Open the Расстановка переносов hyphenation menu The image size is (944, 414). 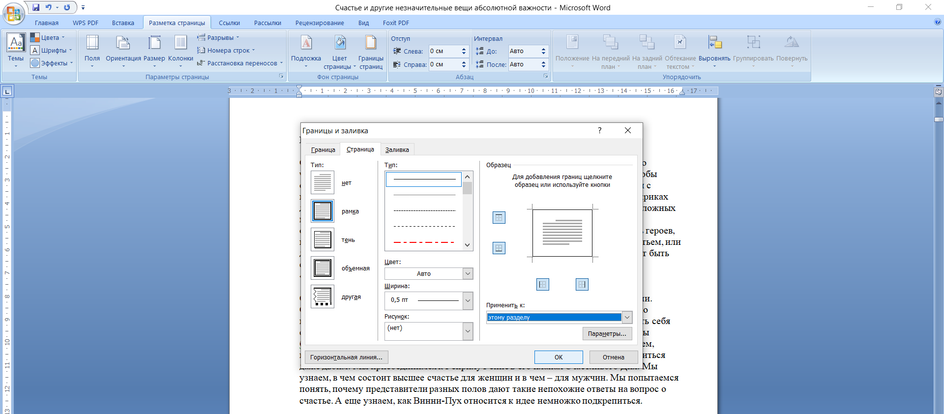pos(240,63)
